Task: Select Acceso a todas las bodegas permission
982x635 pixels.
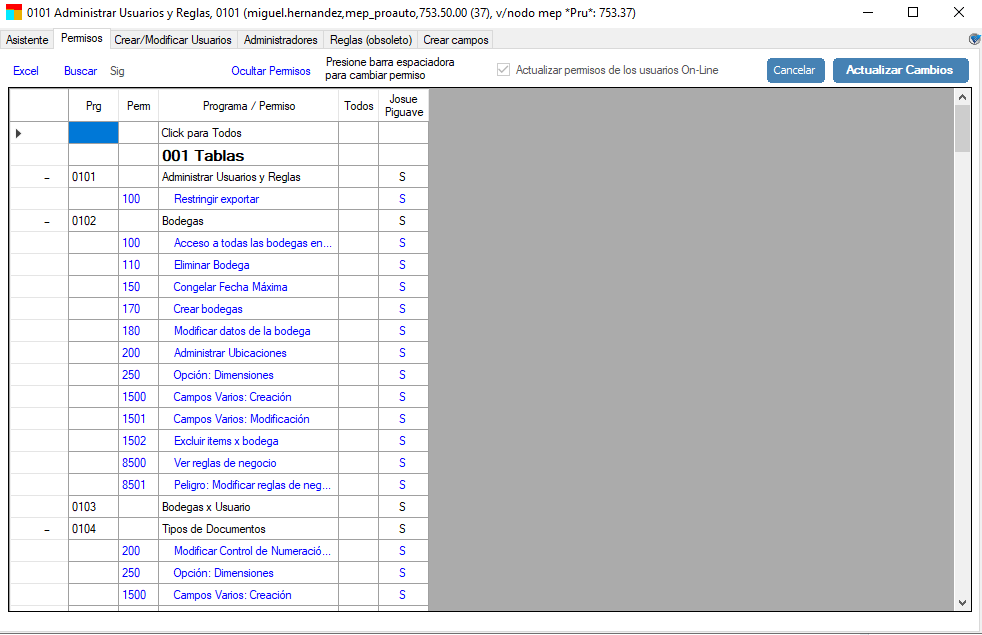Action: (249, 243)
